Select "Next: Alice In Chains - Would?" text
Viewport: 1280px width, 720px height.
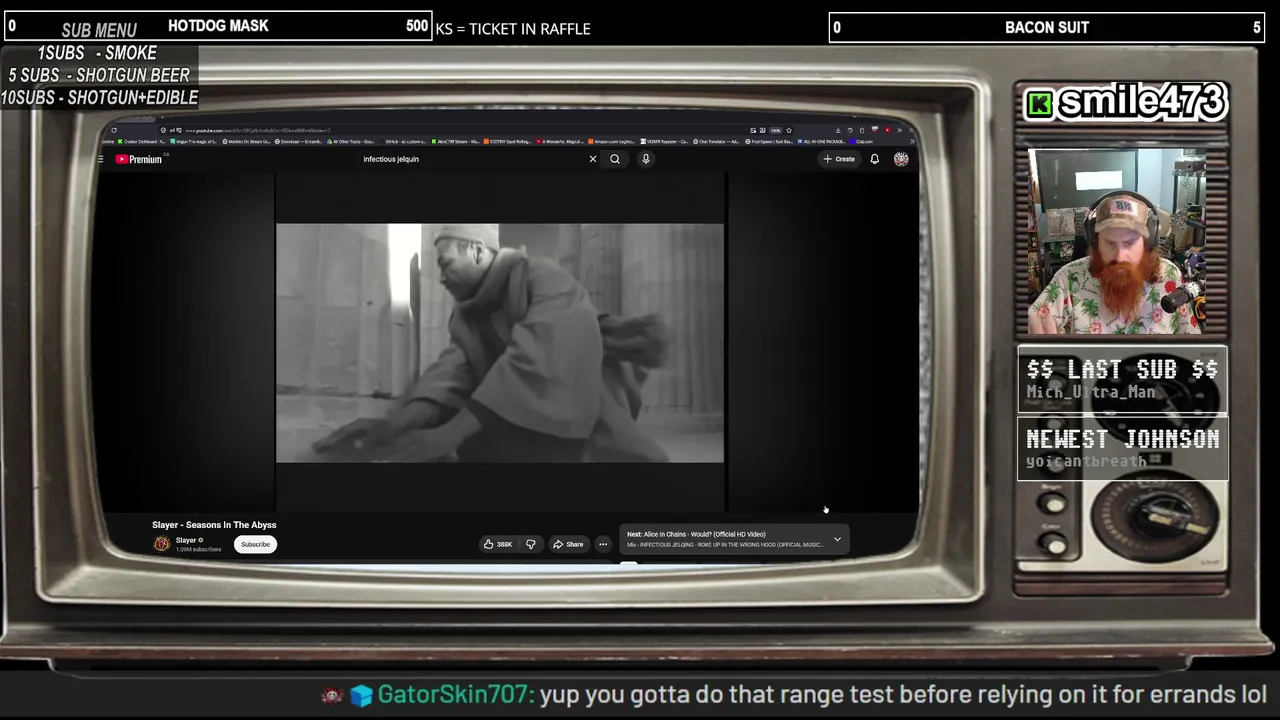[696, 534]
